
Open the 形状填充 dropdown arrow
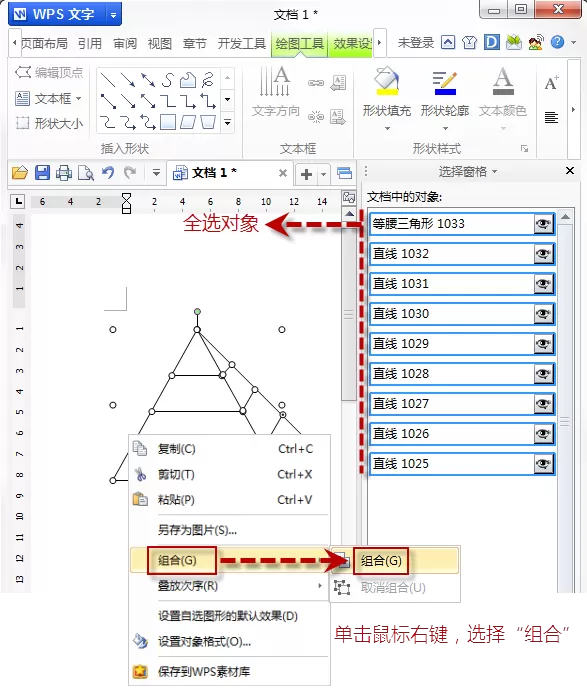387,129
